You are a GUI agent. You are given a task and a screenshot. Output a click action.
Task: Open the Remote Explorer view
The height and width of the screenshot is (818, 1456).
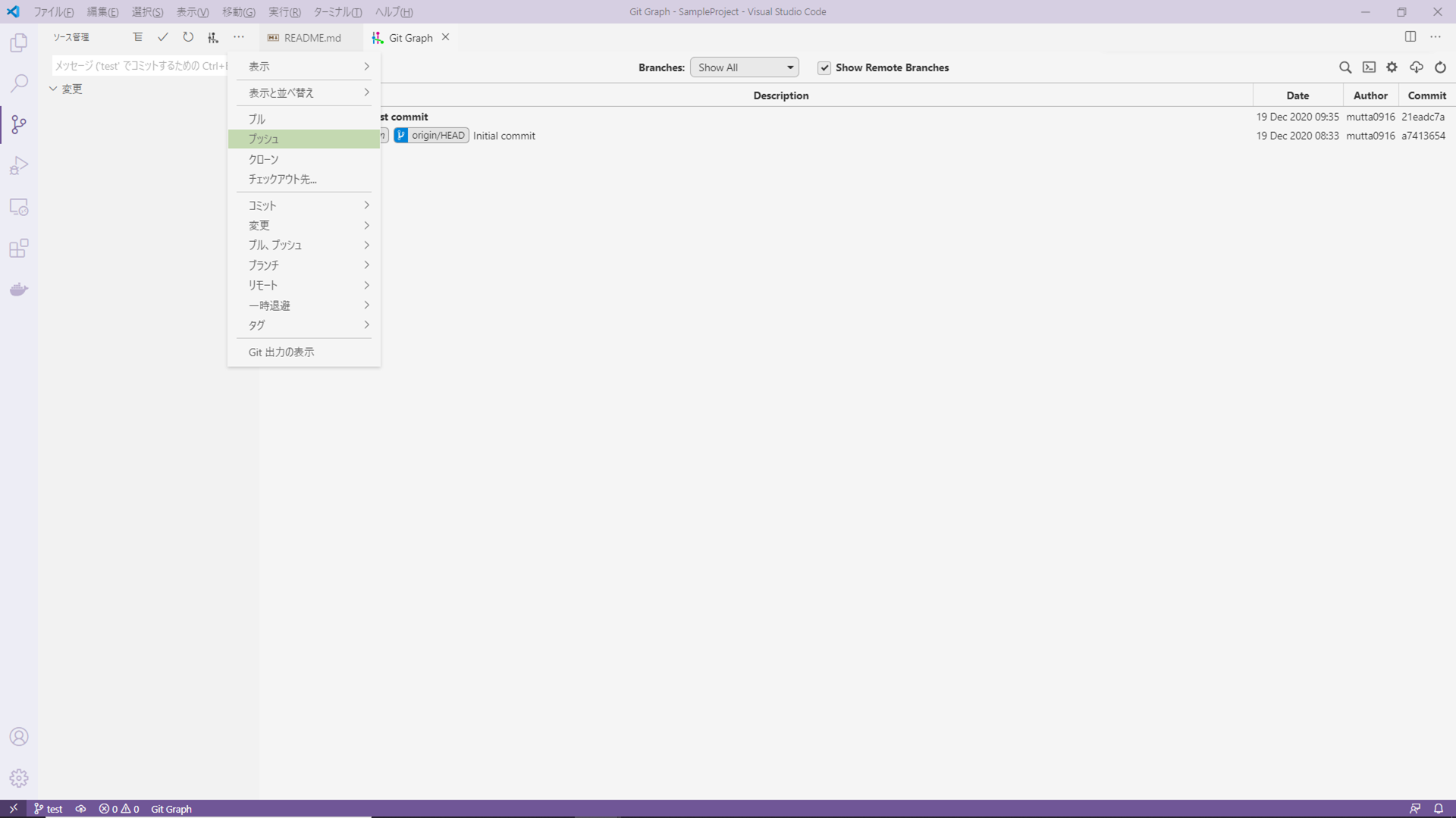pyautogui.click(x=19, y=207)
